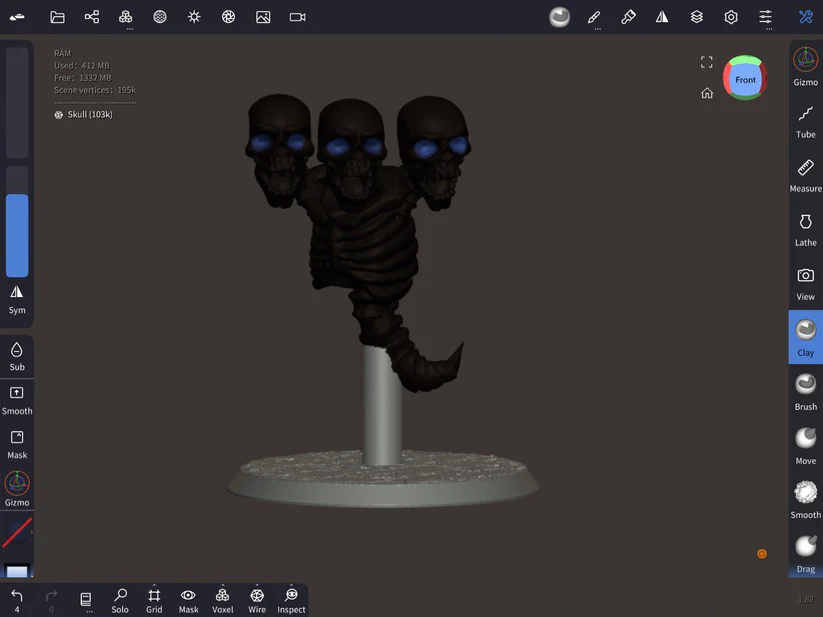Toggle Smooth shortcut in left panel
The height and width of the screenshot is (617, 823).
[17, 401]
